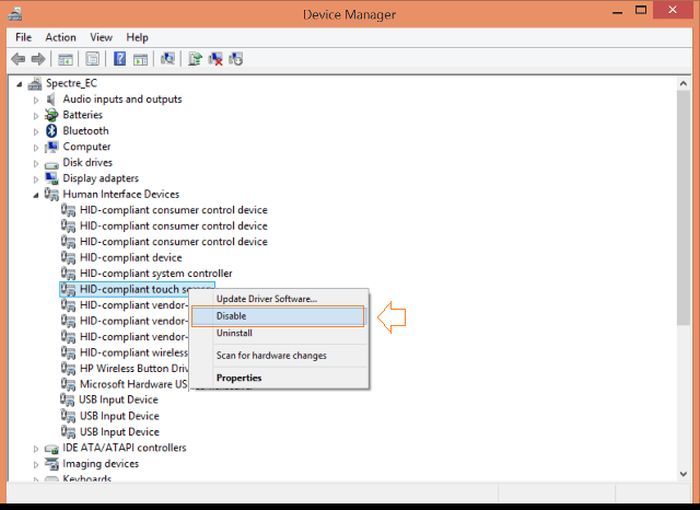700x510 pixels.
Task: Collapse the Human Interface Devices category
Action: pyautogui.click(x=37, y=194)
